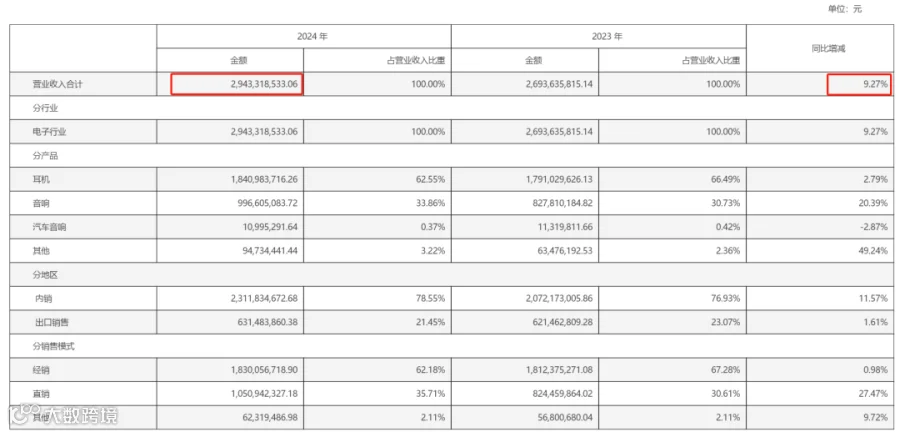Click the 汽车音响 row label

pos(49,227)
